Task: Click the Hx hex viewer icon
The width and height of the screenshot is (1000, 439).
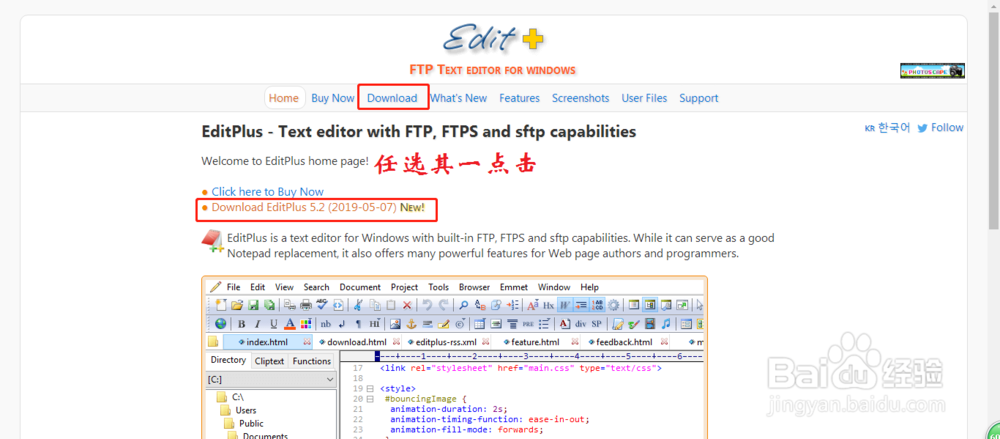Action: [x=548, y=305]
